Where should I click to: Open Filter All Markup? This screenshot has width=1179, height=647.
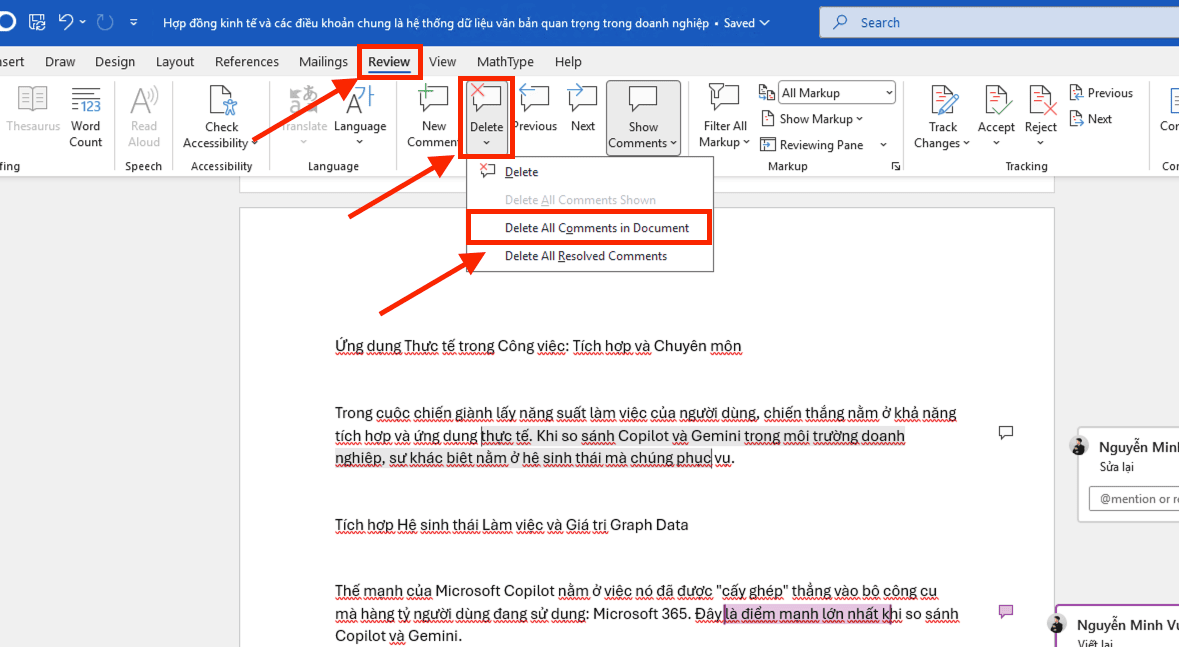pyautogui.click(x=723, y=117)
